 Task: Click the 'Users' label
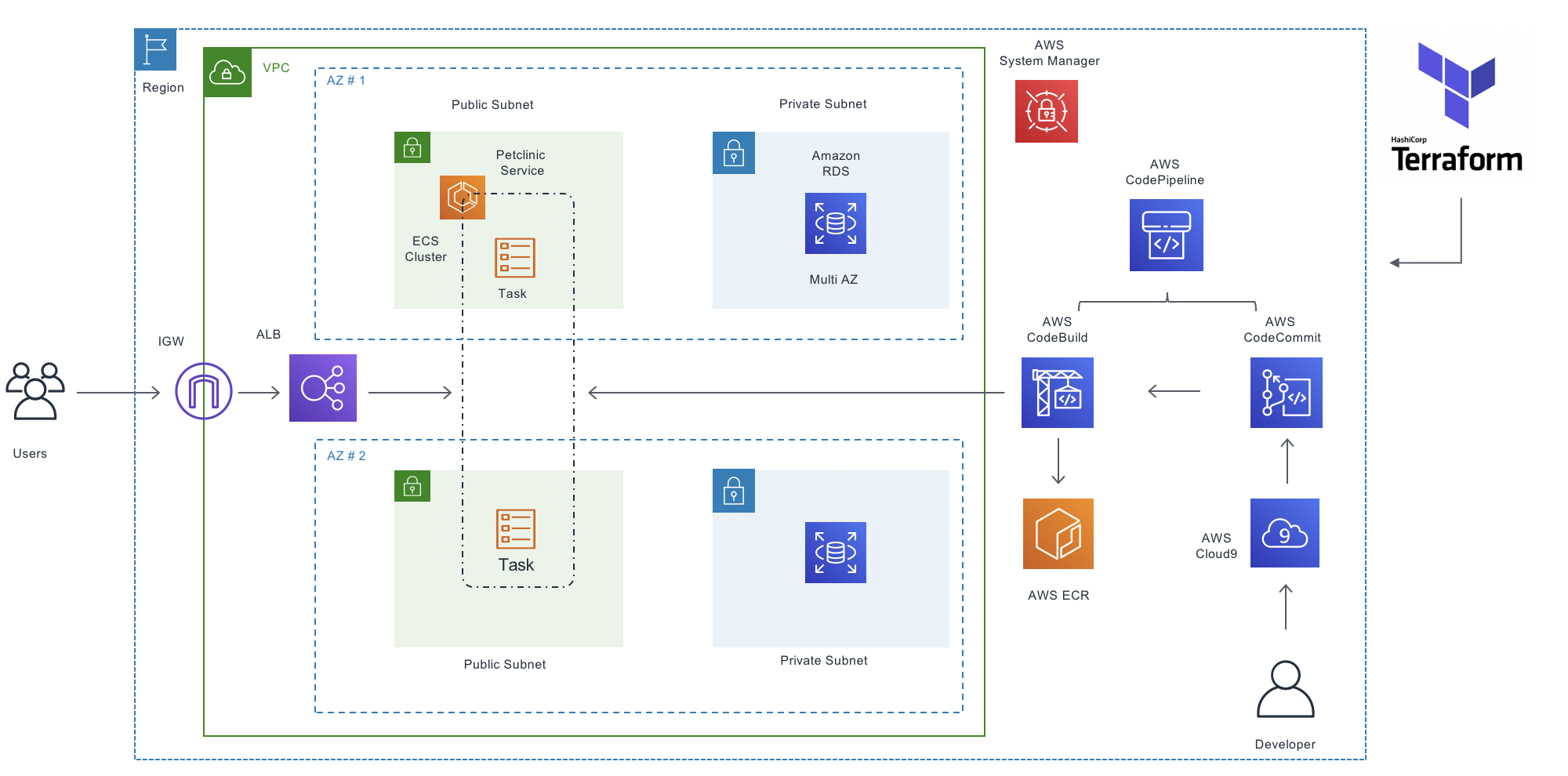[x=30, y=453]
